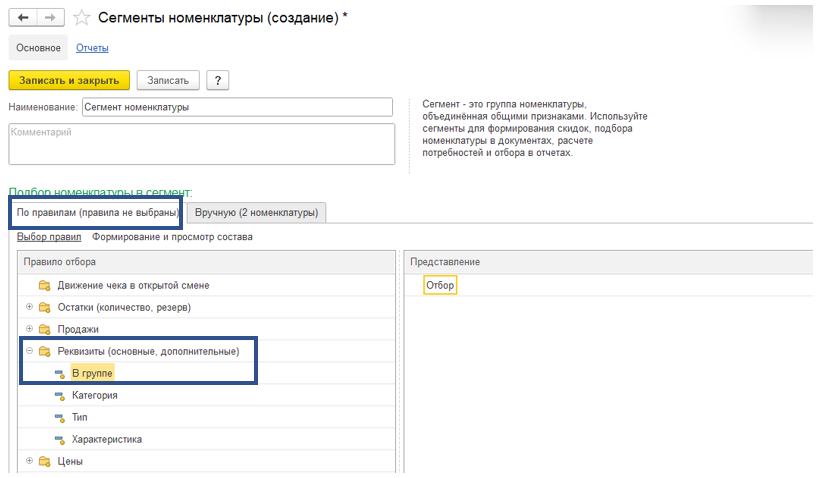Select the Выбор правил subtab

click(x=49, y=237)
